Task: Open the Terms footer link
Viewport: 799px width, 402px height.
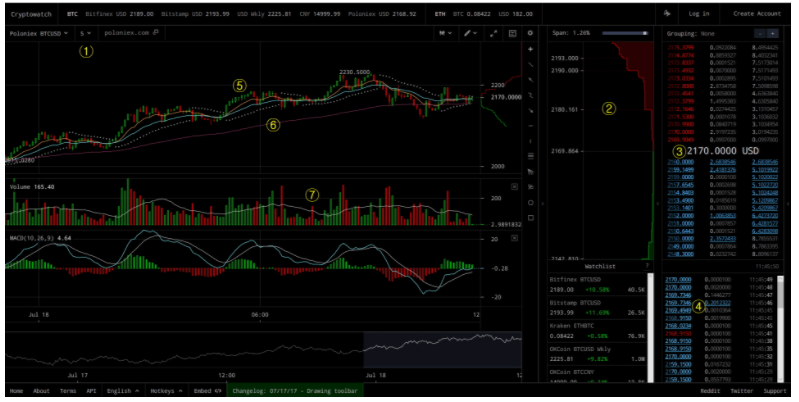Action: tap(68, 391)
